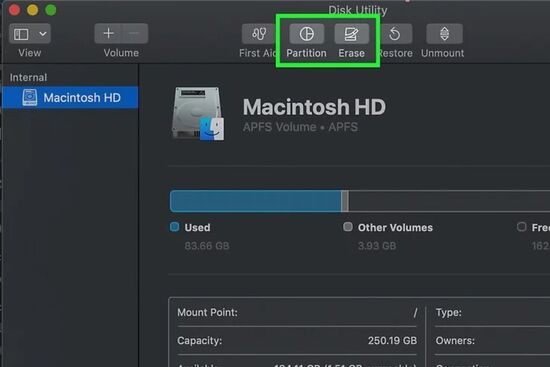This screenshot has width=550, height=367.
Task: Click the Partition toolbar icon
Action: 306,34
